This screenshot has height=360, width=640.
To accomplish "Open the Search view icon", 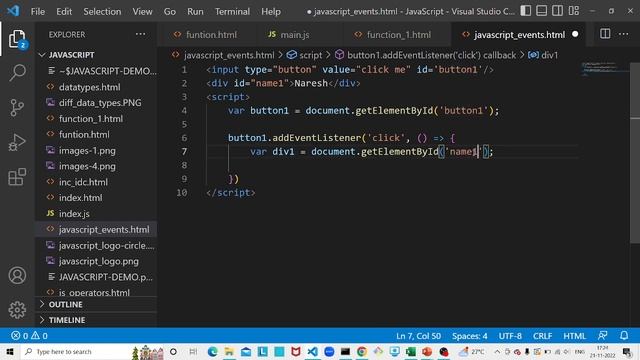I will 17,73.
